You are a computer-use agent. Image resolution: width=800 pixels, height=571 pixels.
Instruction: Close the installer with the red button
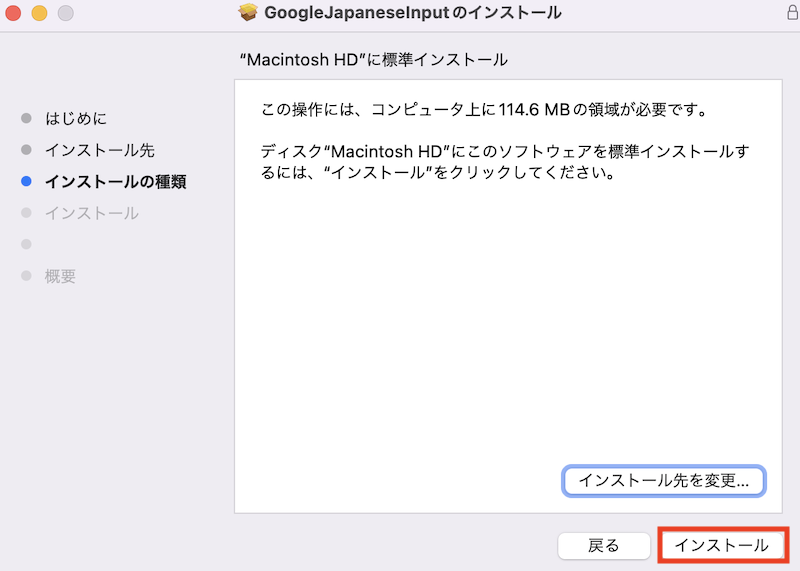[13, 13]
